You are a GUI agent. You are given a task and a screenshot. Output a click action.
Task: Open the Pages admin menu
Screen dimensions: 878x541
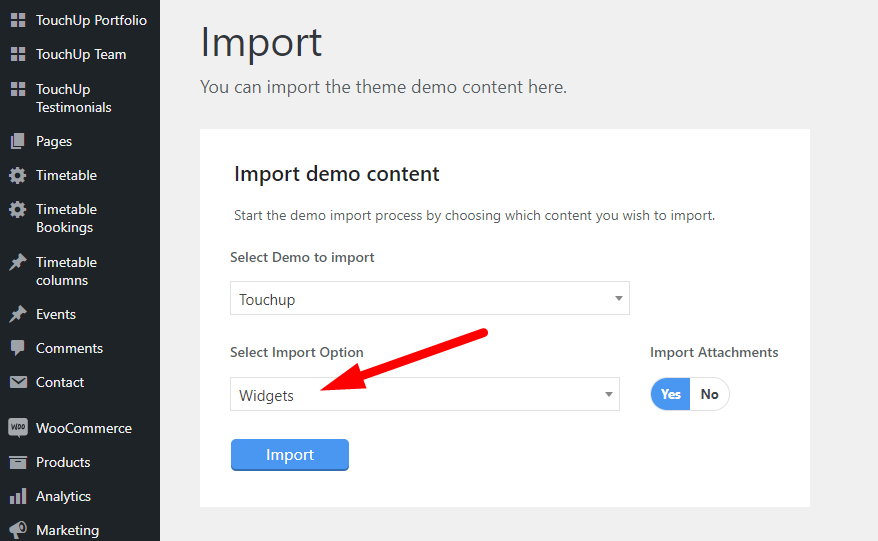pos(54,141)
